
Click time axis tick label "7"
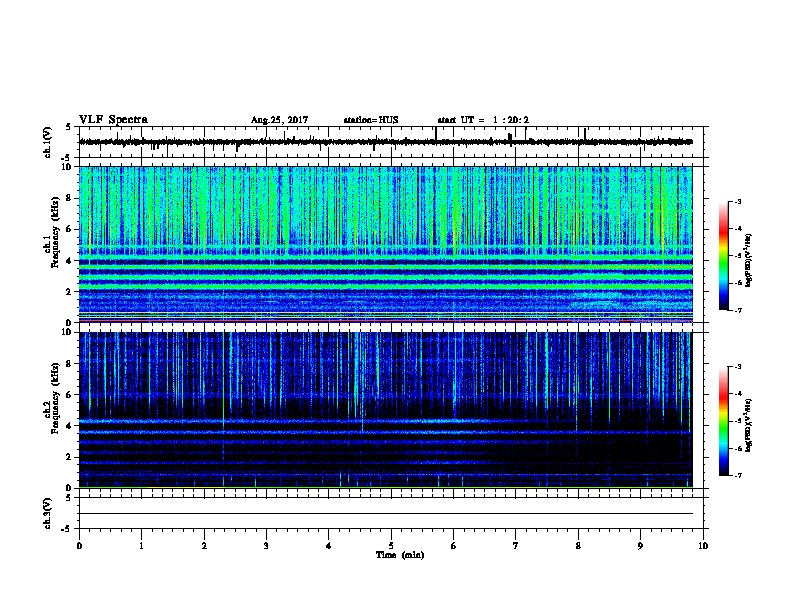pyautogui.click(x=516, y=546)
